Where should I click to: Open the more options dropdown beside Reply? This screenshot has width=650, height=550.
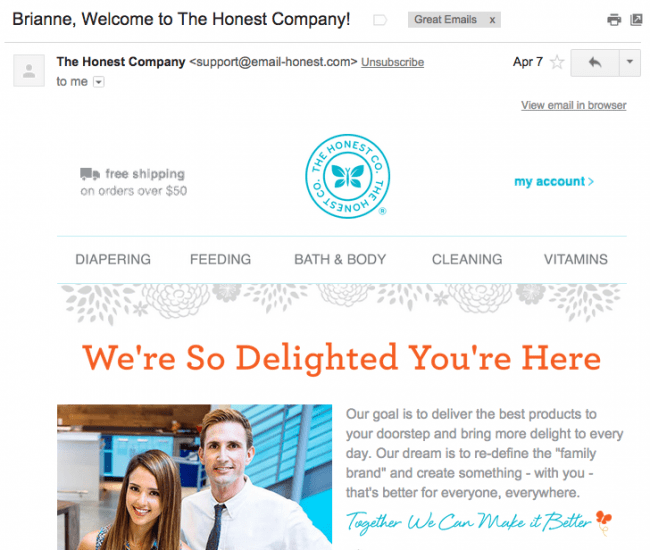[x=630, y=63]
